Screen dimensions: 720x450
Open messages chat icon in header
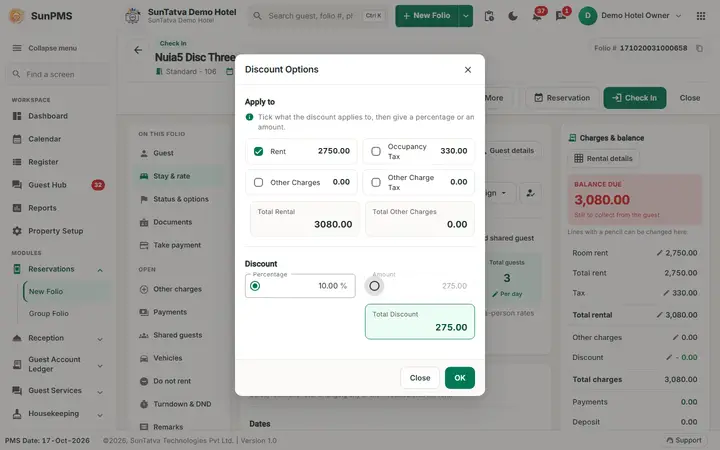click(561, 17)
